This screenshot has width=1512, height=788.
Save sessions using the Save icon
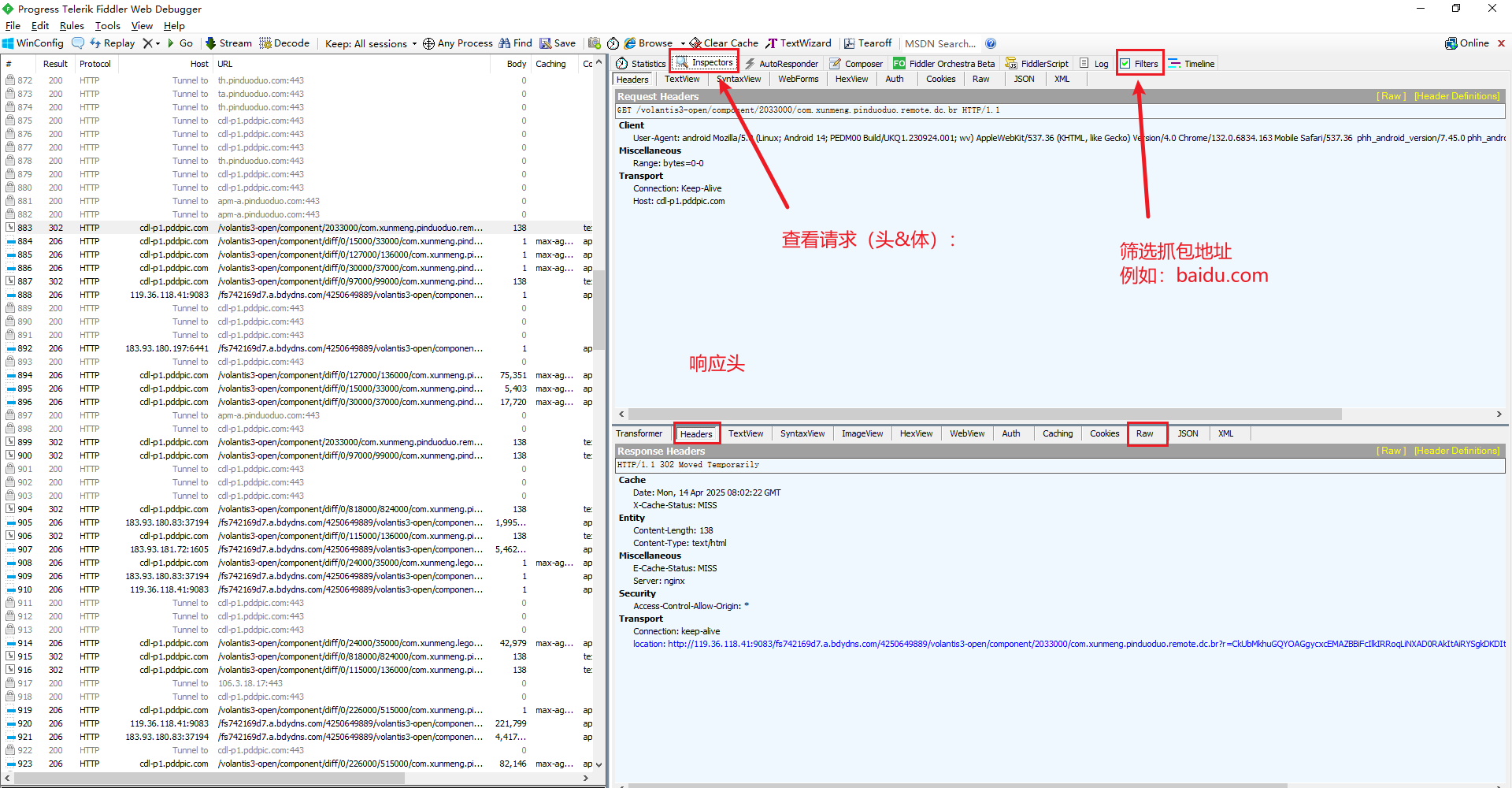(x=558, y=43)
